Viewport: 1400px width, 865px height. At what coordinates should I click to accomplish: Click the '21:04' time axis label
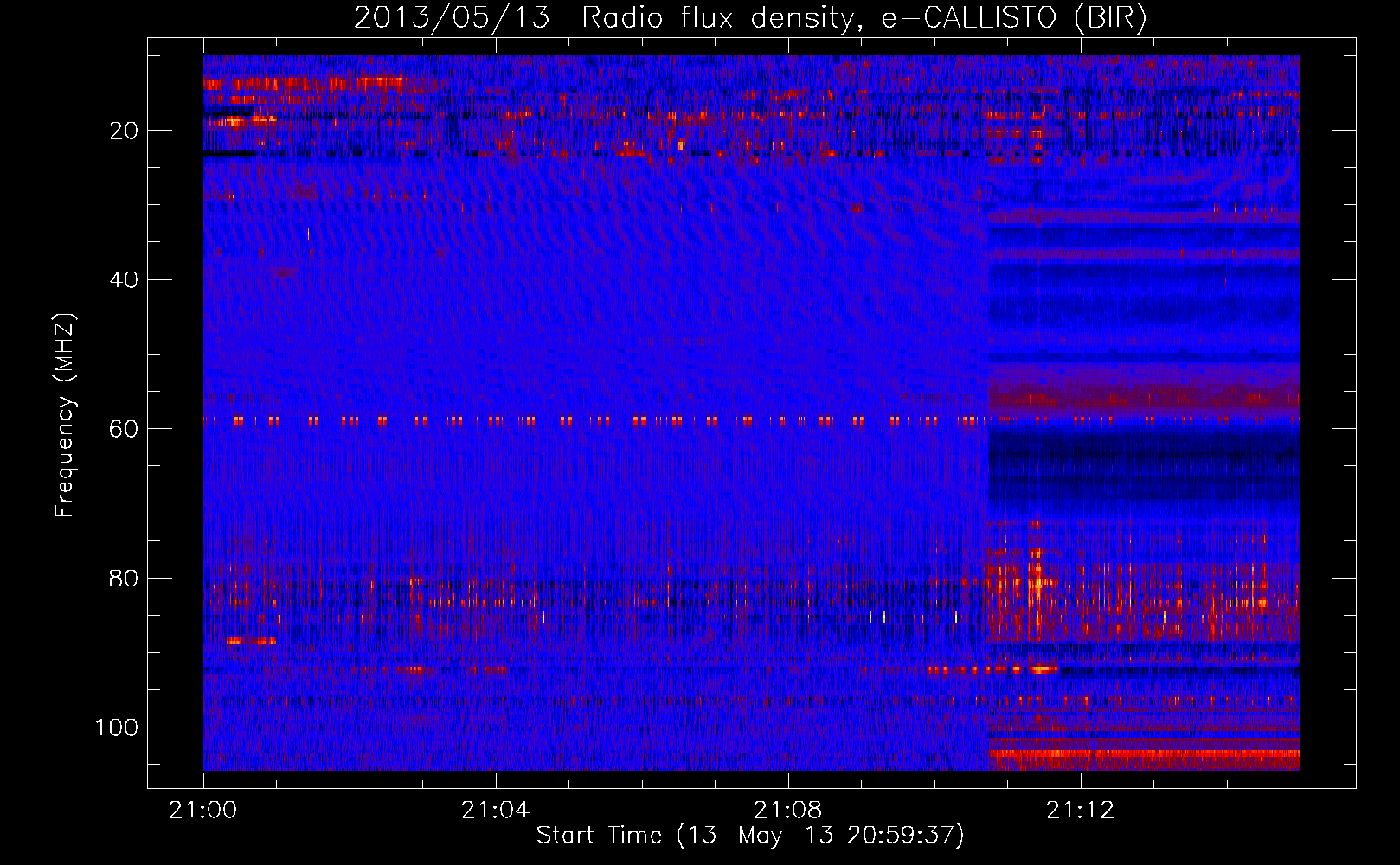click(495, 811)
